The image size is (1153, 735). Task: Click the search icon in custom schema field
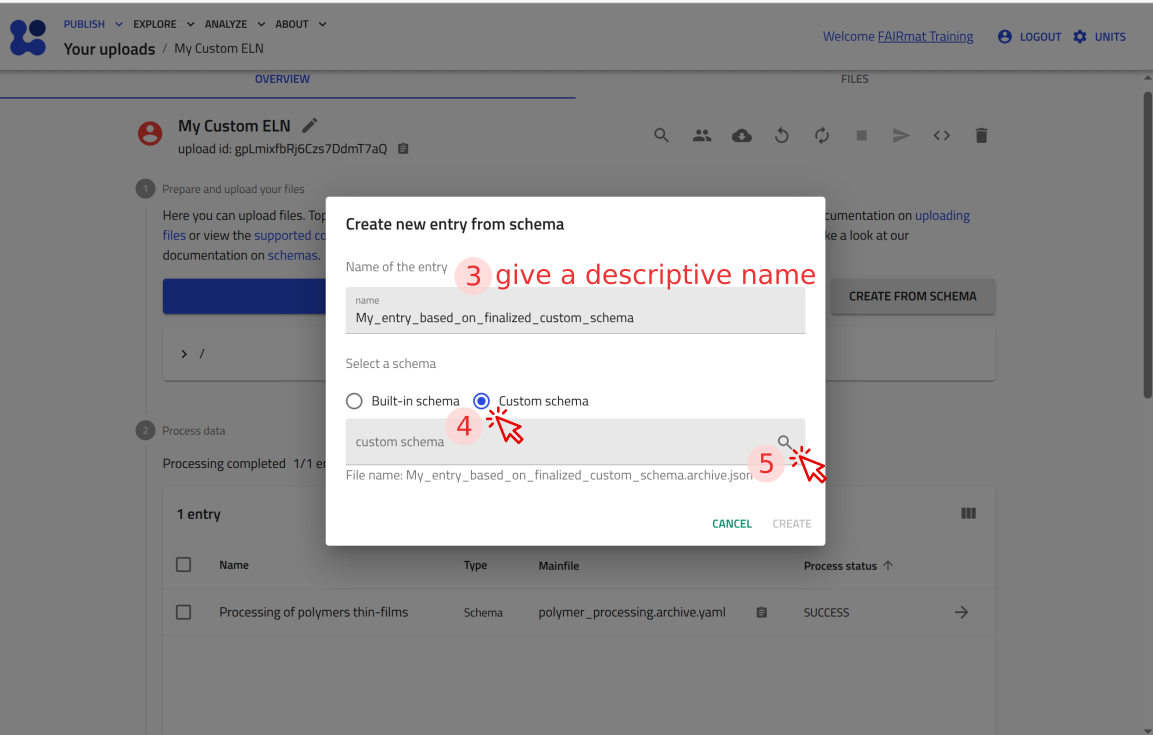[x=785, y=442]
